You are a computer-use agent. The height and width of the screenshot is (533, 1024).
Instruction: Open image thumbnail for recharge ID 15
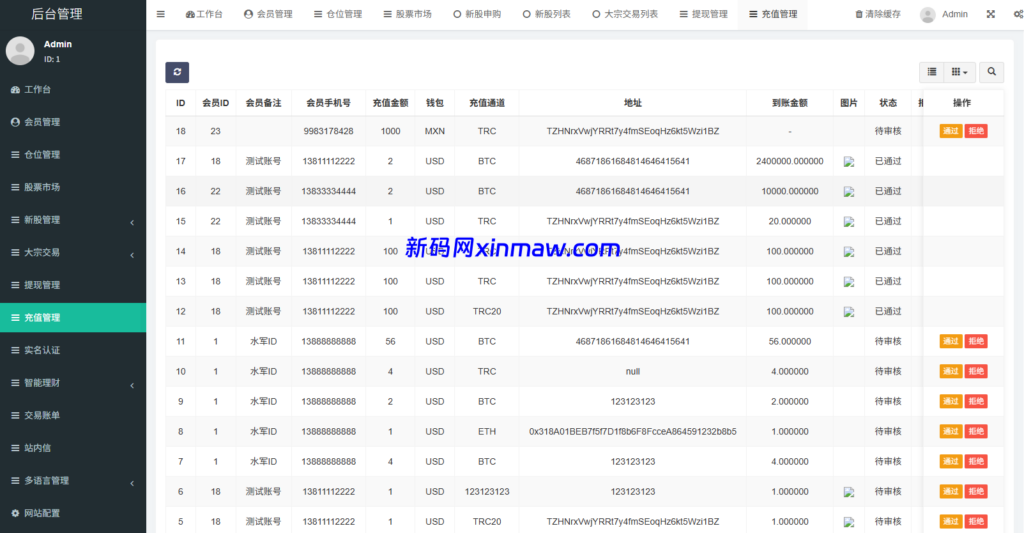click(x=848, y=222)
